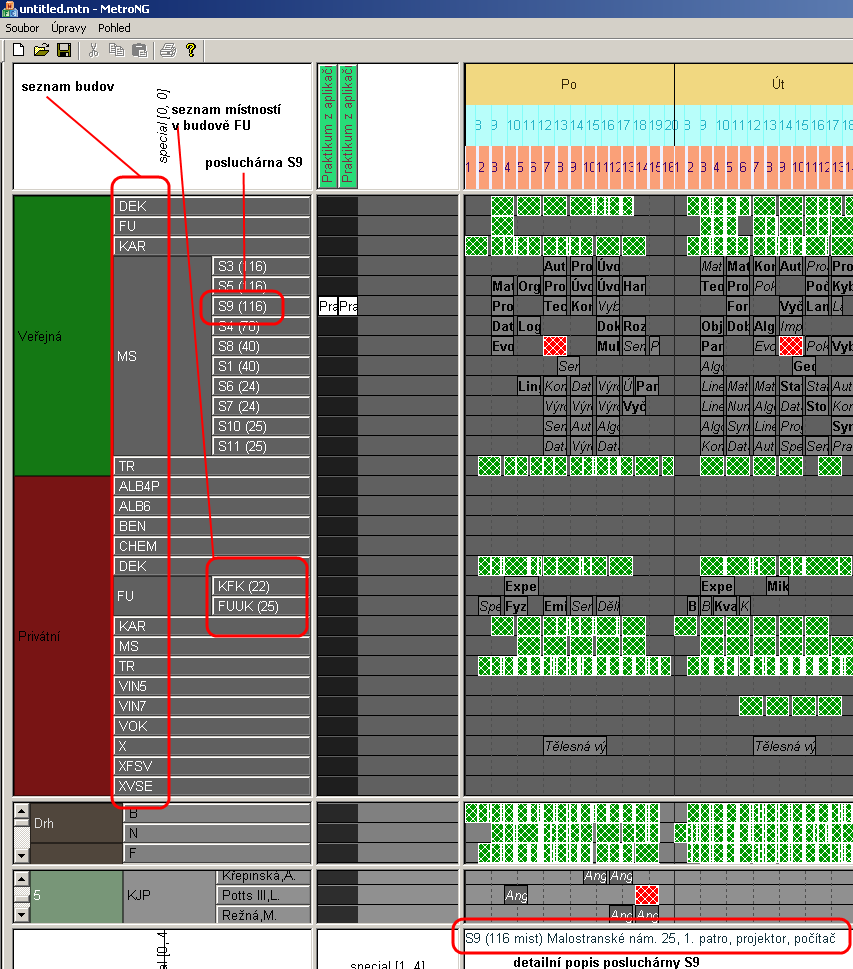Image resolution: width=853 pixels, height=969 pixels.
Task: Select the KFK (22) room row
Action: [x=244, y=586]
